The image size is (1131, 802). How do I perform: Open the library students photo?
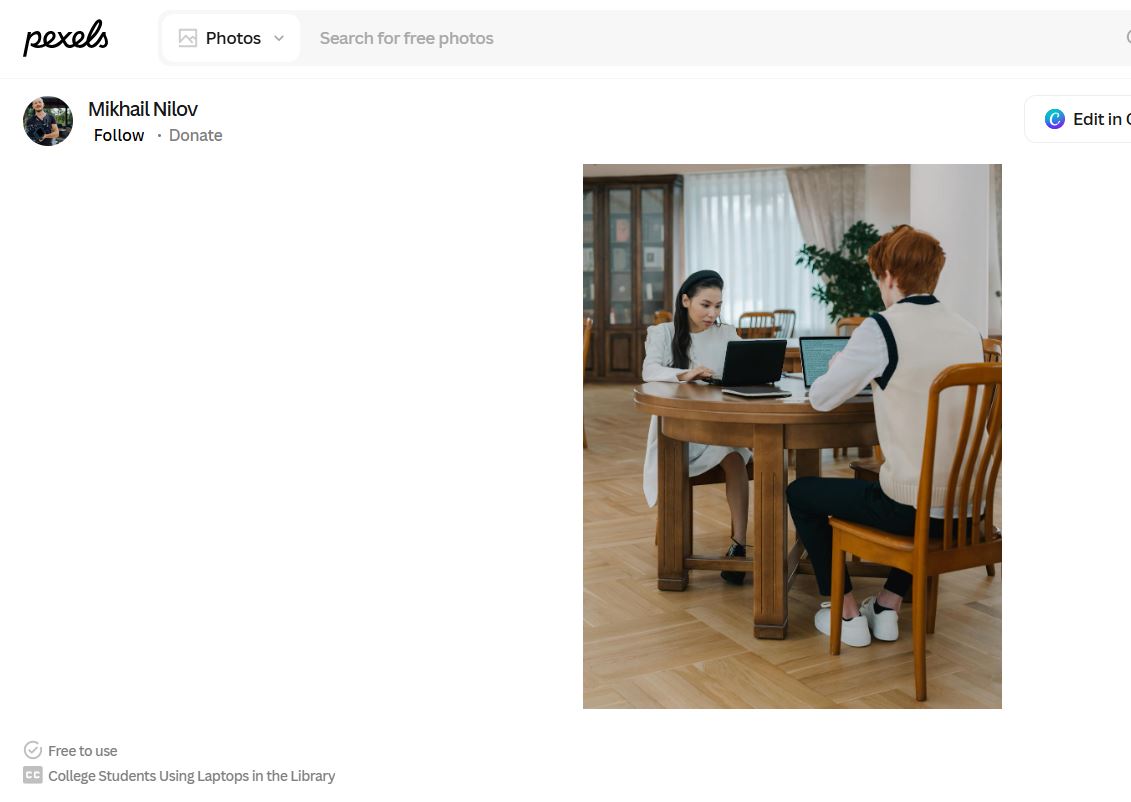[x=792, y=436]
